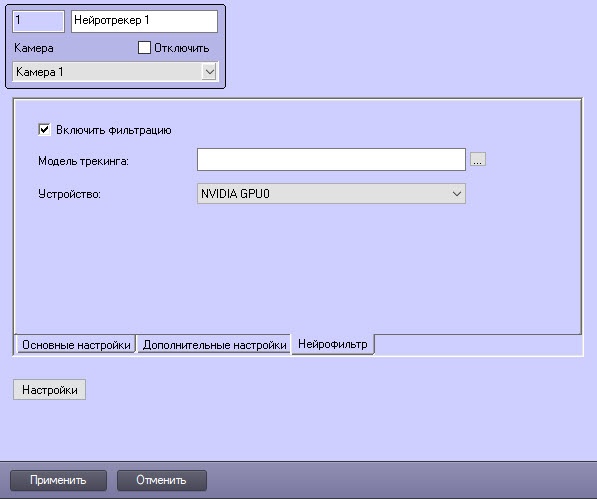This screenshot has height=499, width=597.
Task: Click the Устройство: label
Action: click(x=69, y=194)
